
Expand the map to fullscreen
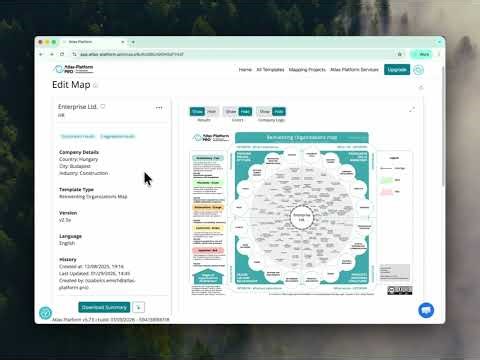coord(412,109)
